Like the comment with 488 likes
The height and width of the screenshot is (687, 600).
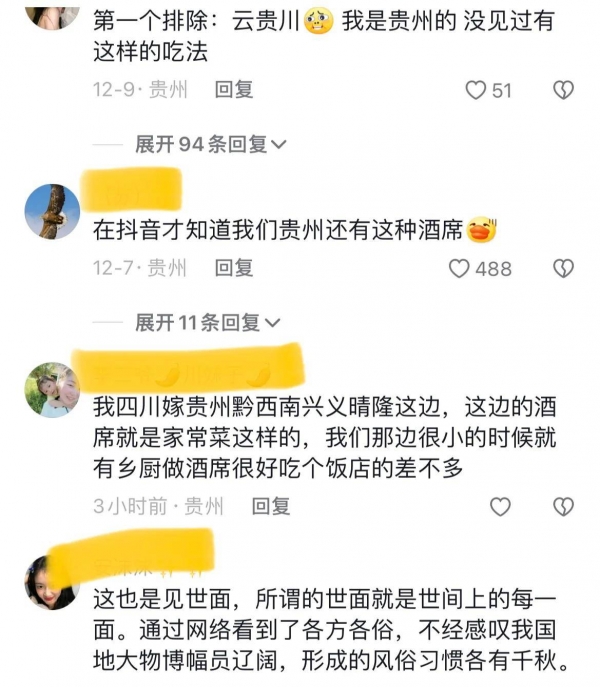[x=459, y=269]
